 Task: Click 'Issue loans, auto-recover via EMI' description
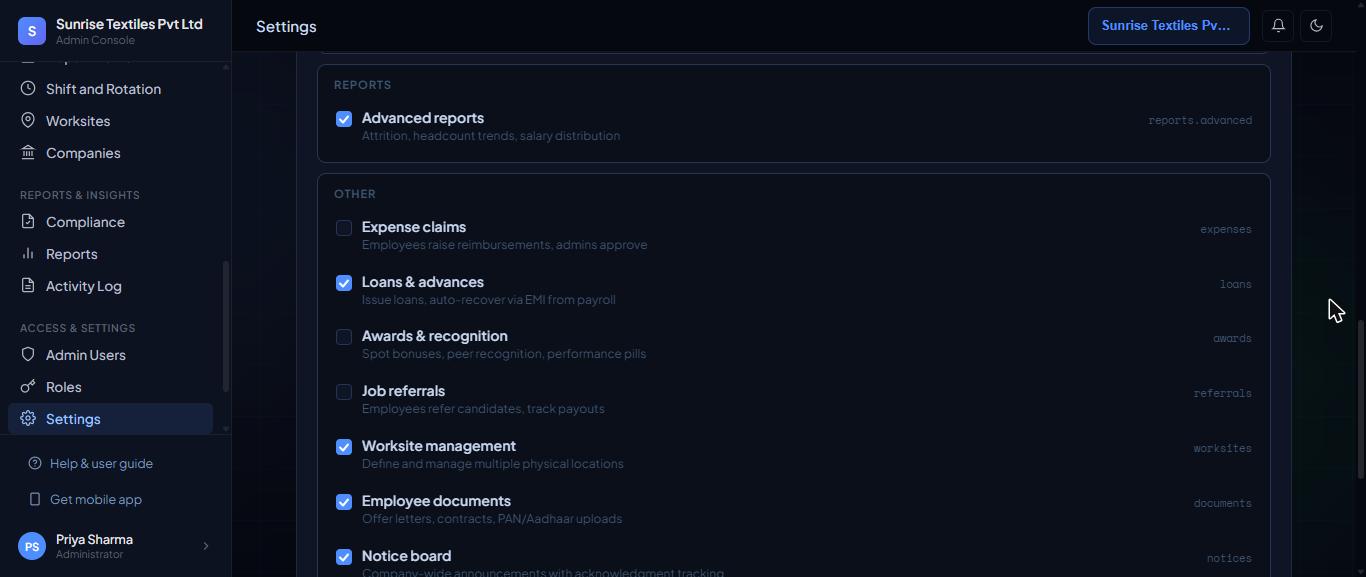tap(489, 300)
